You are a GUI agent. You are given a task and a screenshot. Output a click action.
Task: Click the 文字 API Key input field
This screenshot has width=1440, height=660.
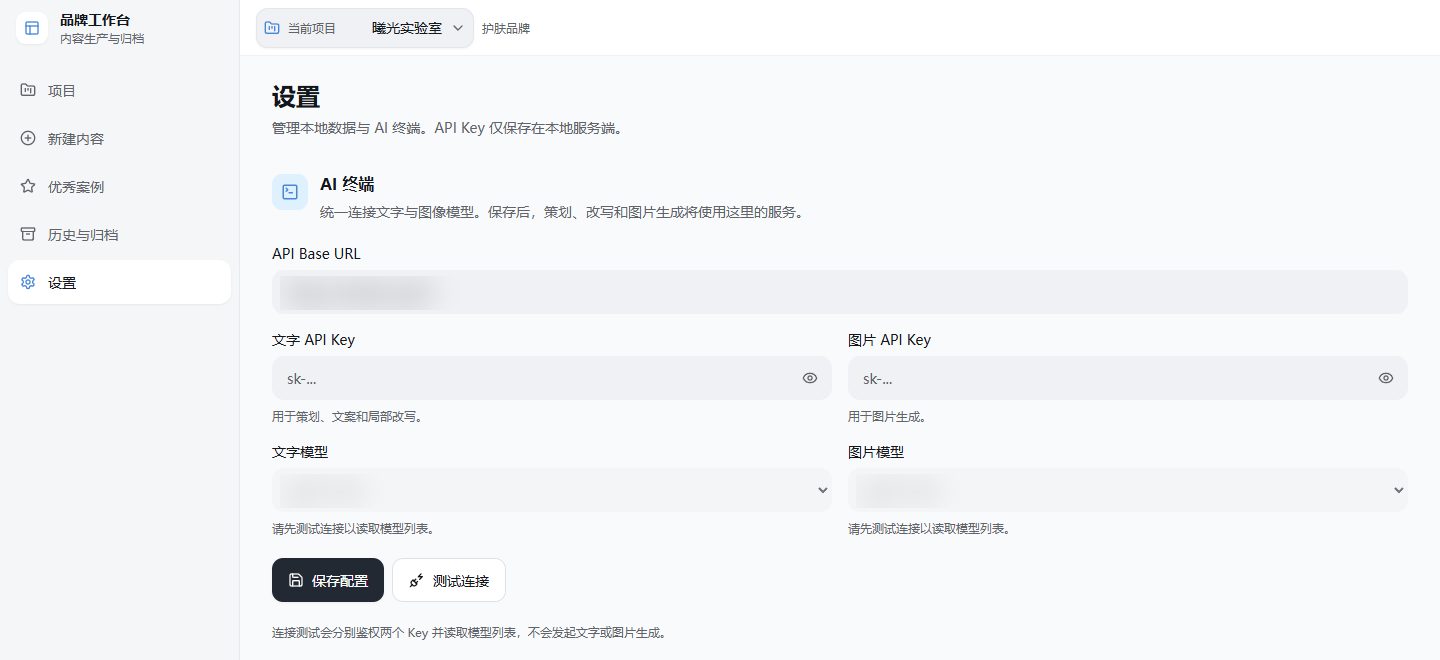point(552,378)
